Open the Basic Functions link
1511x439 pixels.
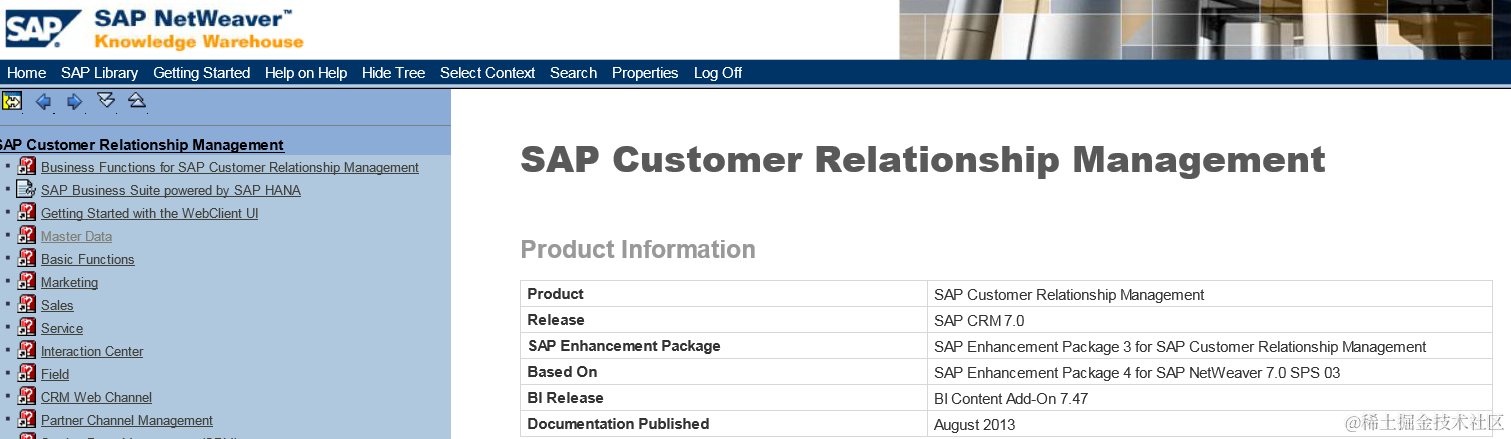(87, 259)
